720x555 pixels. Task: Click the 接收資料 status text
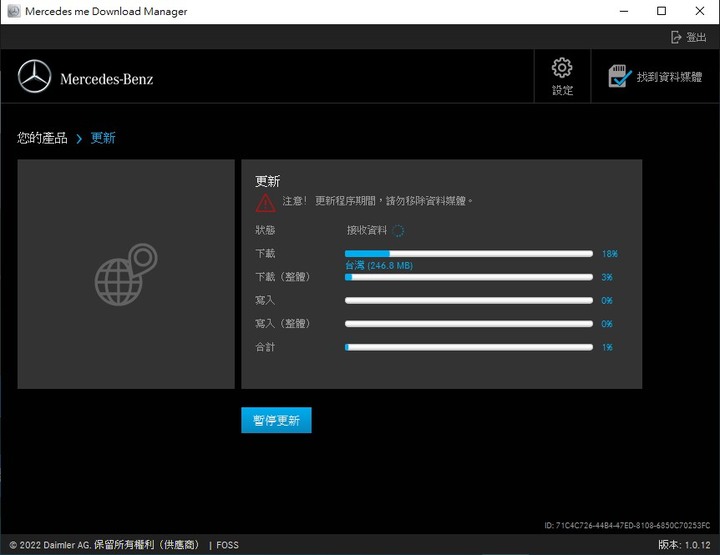coord(367,230)
